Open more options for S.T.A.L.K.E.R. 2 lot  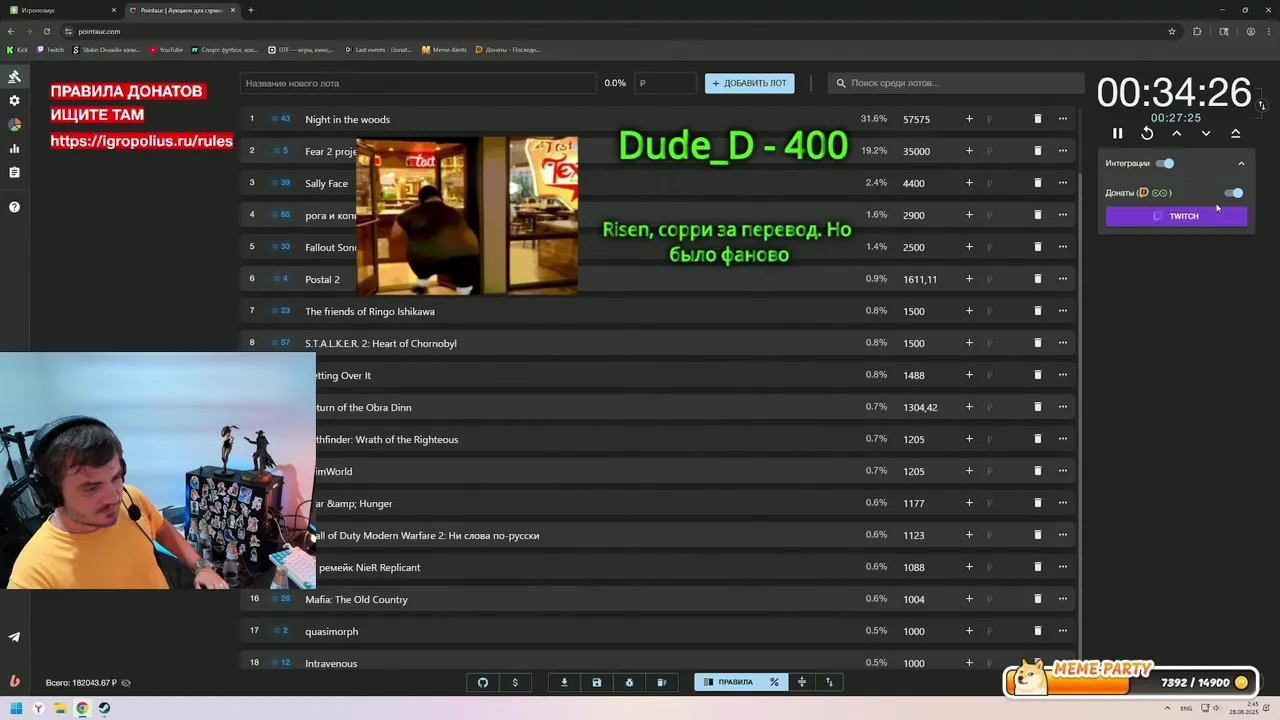[1063, 343]
